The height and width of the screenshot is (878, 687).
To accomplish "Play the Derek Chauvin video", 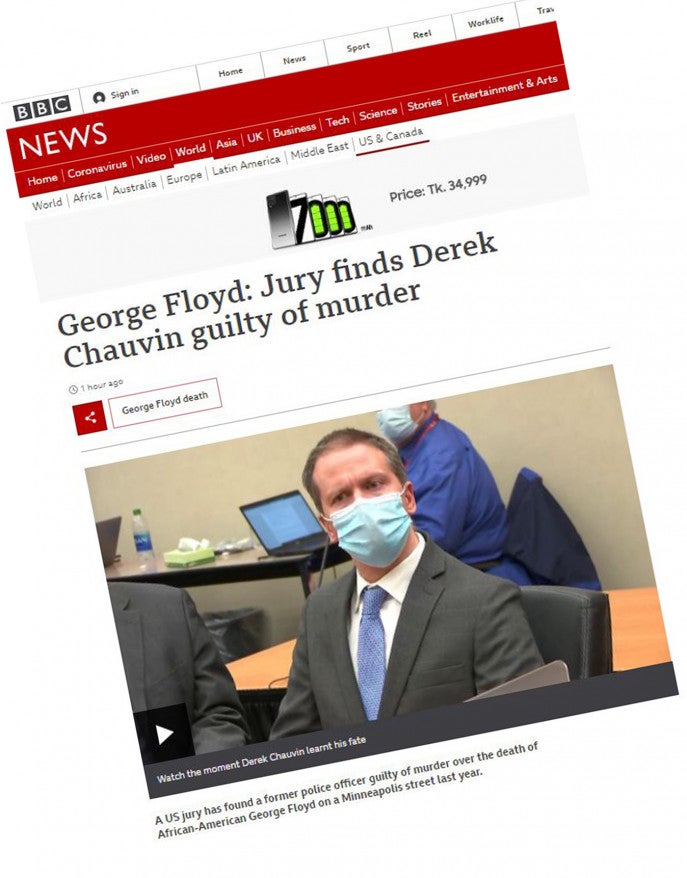I will 164,734.
